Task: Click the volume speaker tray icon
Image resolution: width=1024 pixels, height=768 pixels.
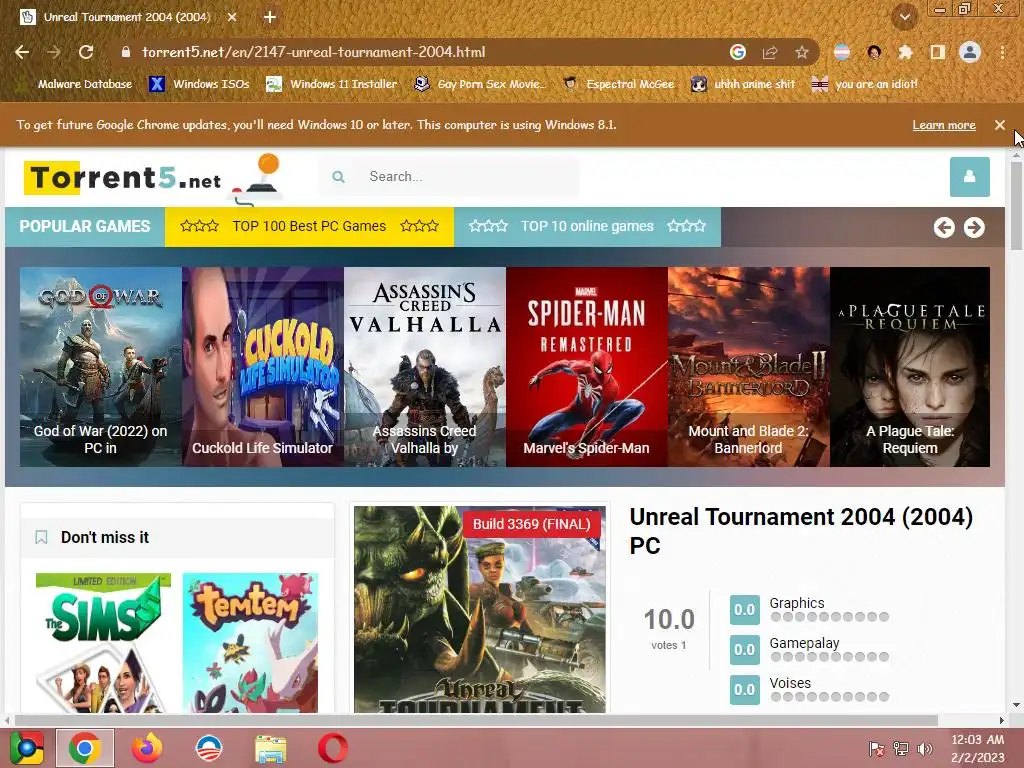Action: point(925,749)
